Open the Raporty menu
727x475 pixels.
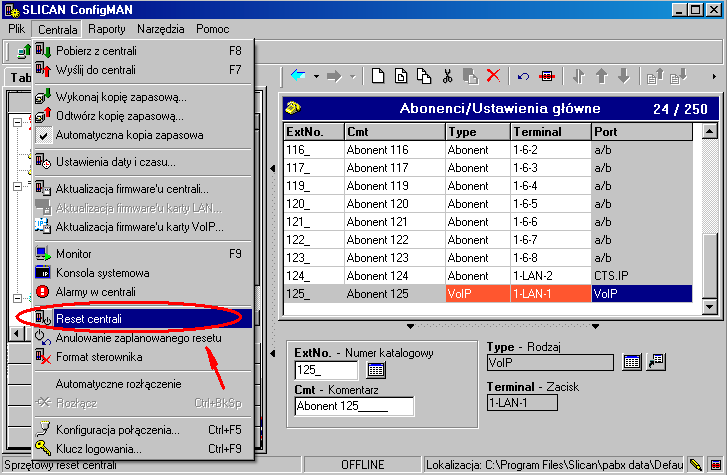[x=107, y=29]
